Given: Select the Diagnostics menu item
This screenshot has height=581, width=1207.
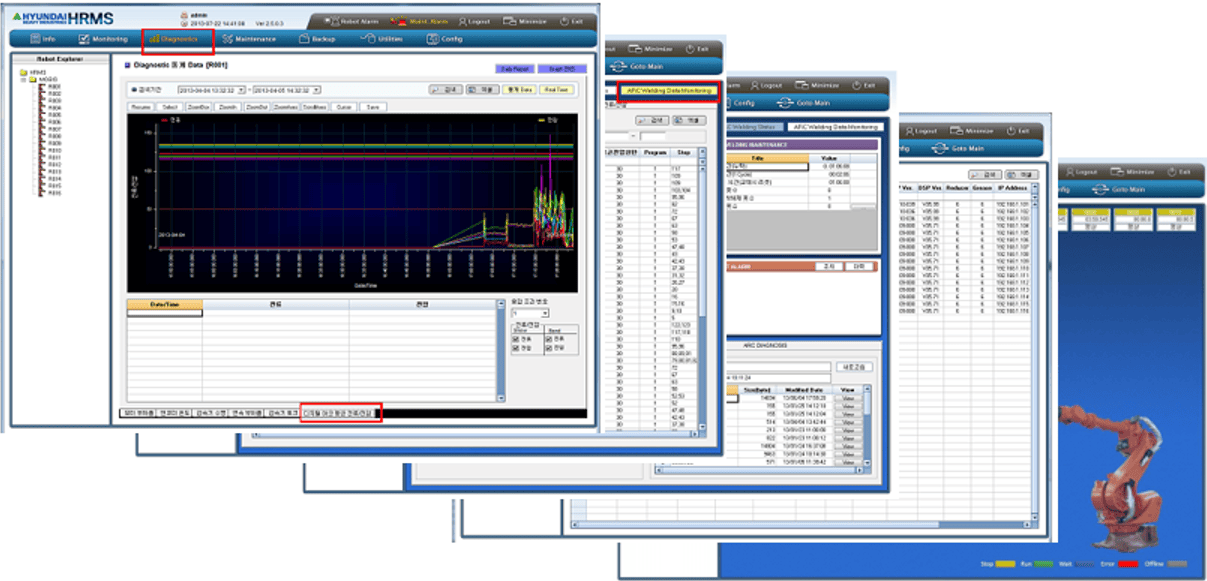Looking at the screenshot, I should coord(179,39).
